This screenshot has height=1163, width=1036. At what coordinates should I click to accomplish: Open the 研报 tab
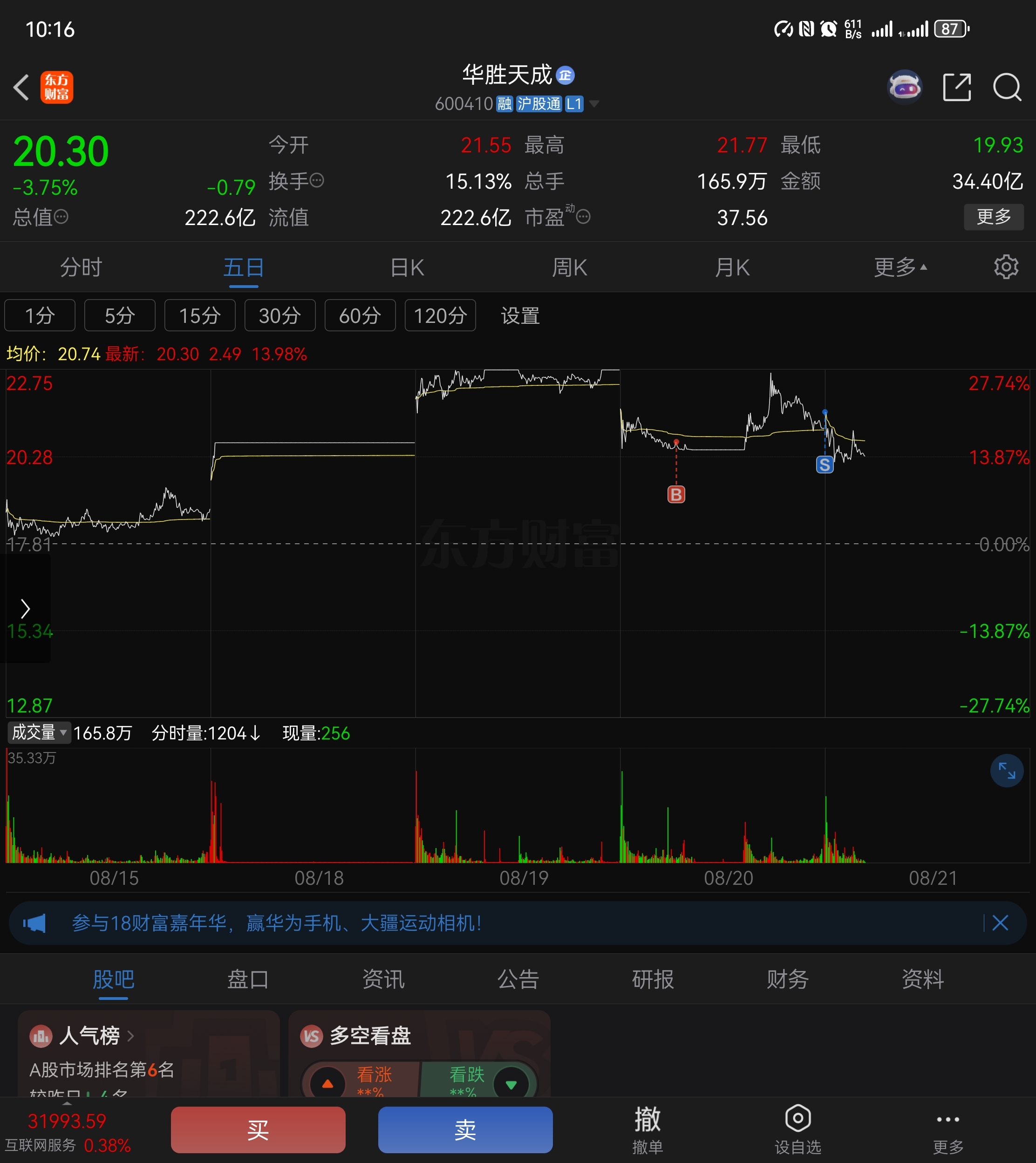[x=653, y=979]
